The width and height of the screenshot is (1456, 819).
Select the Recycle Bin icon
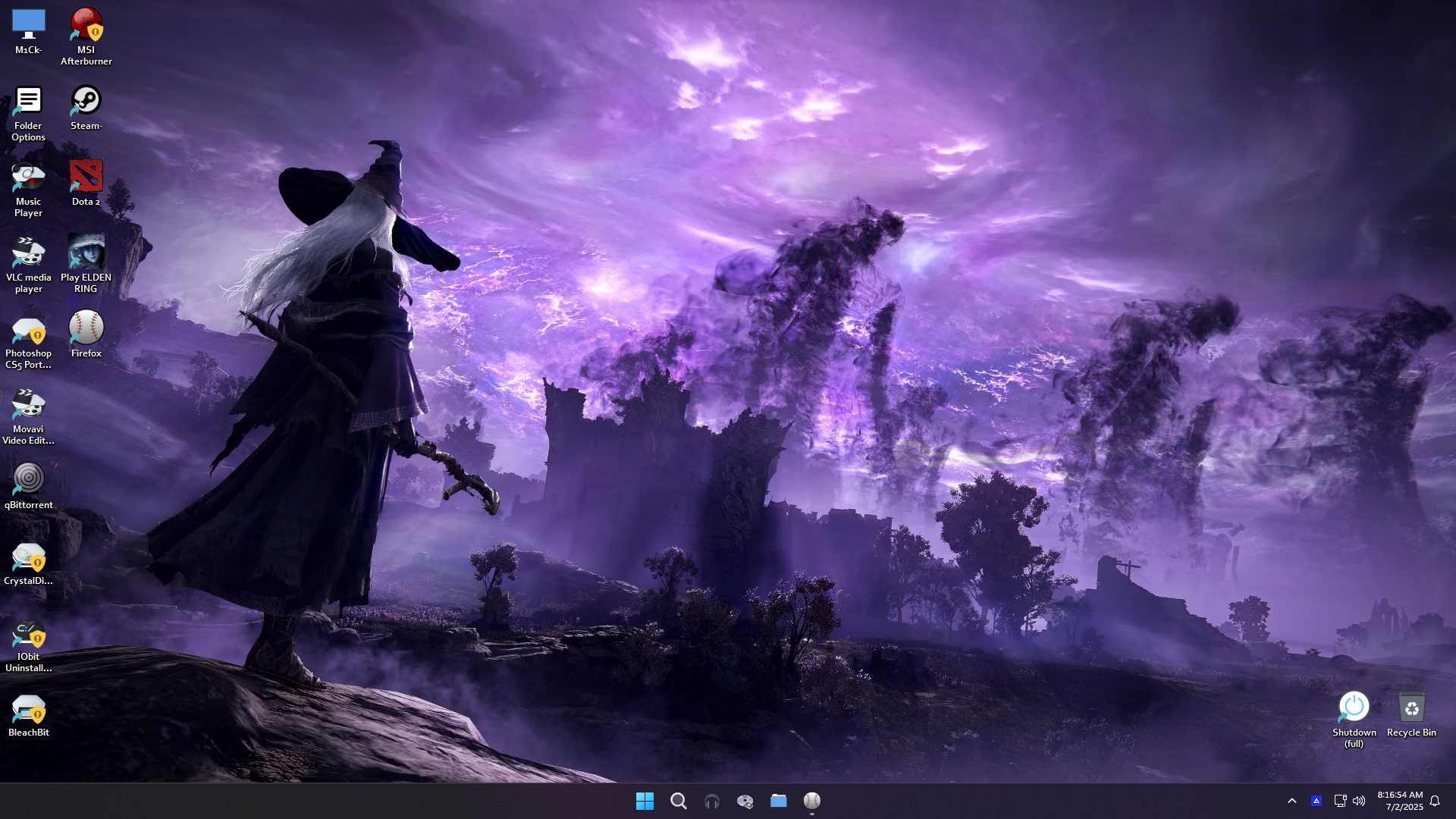click(x=1411, y=714)
